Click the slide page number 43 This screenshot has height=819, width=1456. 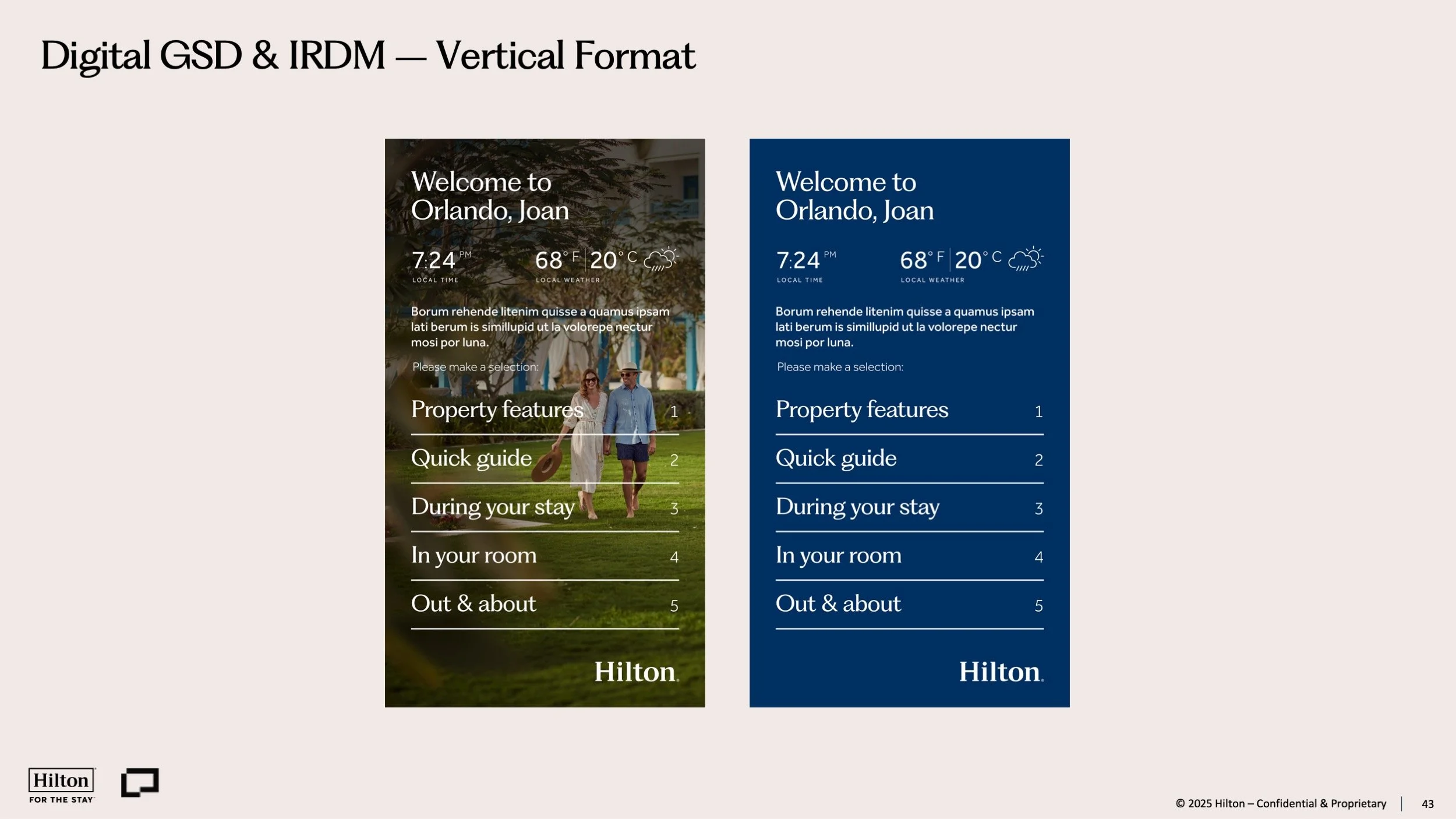click(1427, 804)
